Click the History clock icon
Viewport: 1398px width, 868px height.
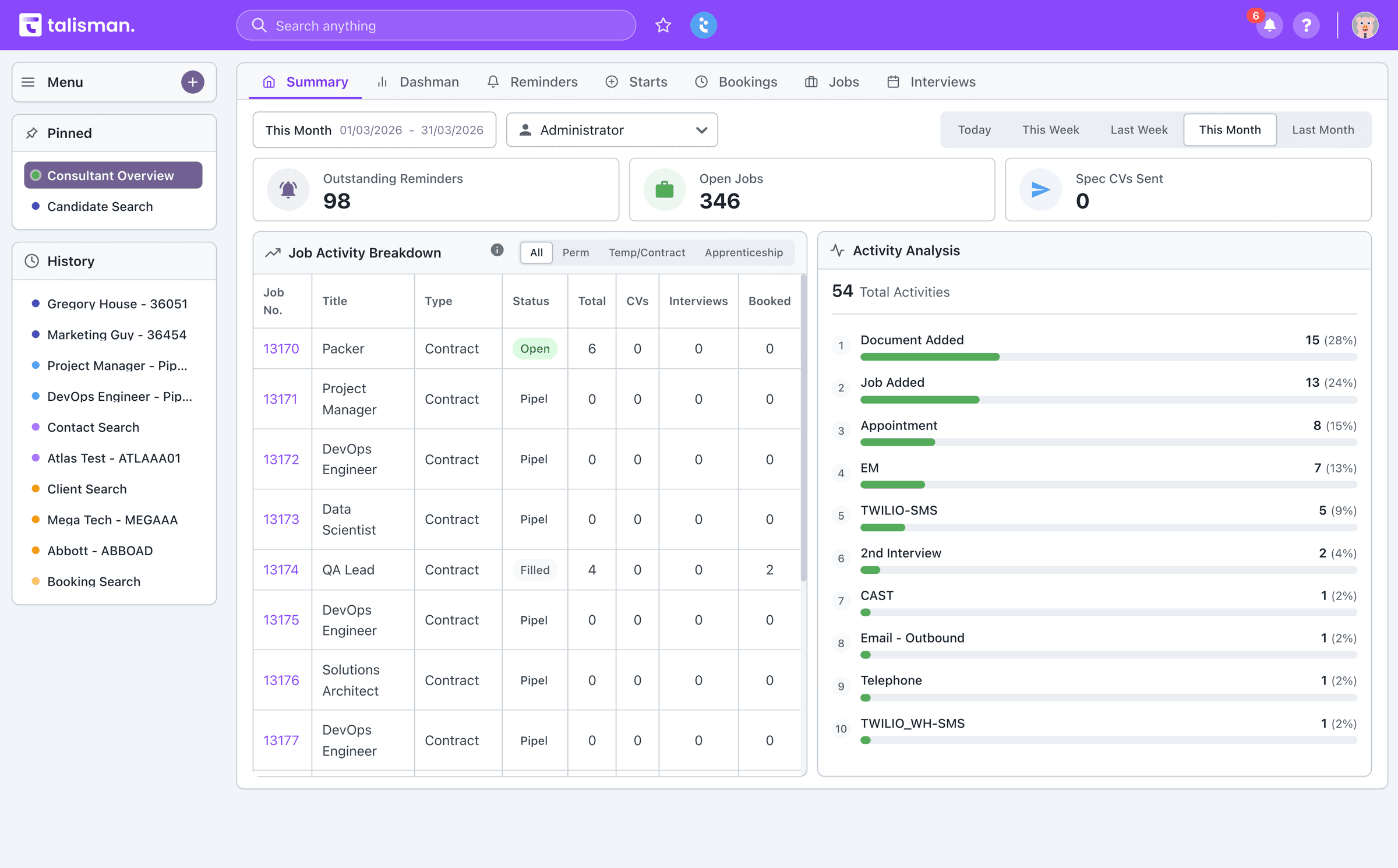coord(32,261)
